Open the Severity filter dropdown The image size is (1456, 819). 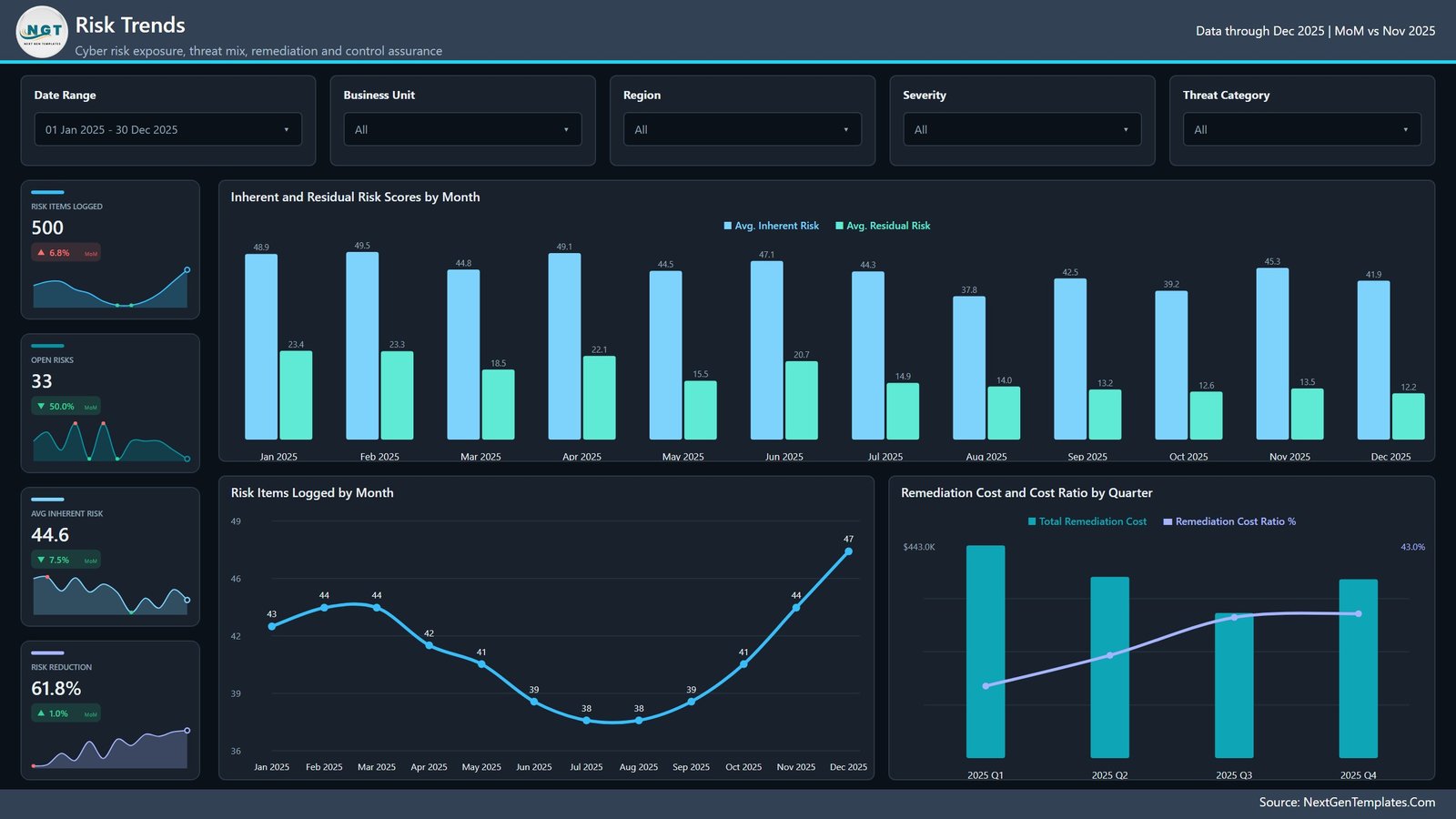point(1022,129)
